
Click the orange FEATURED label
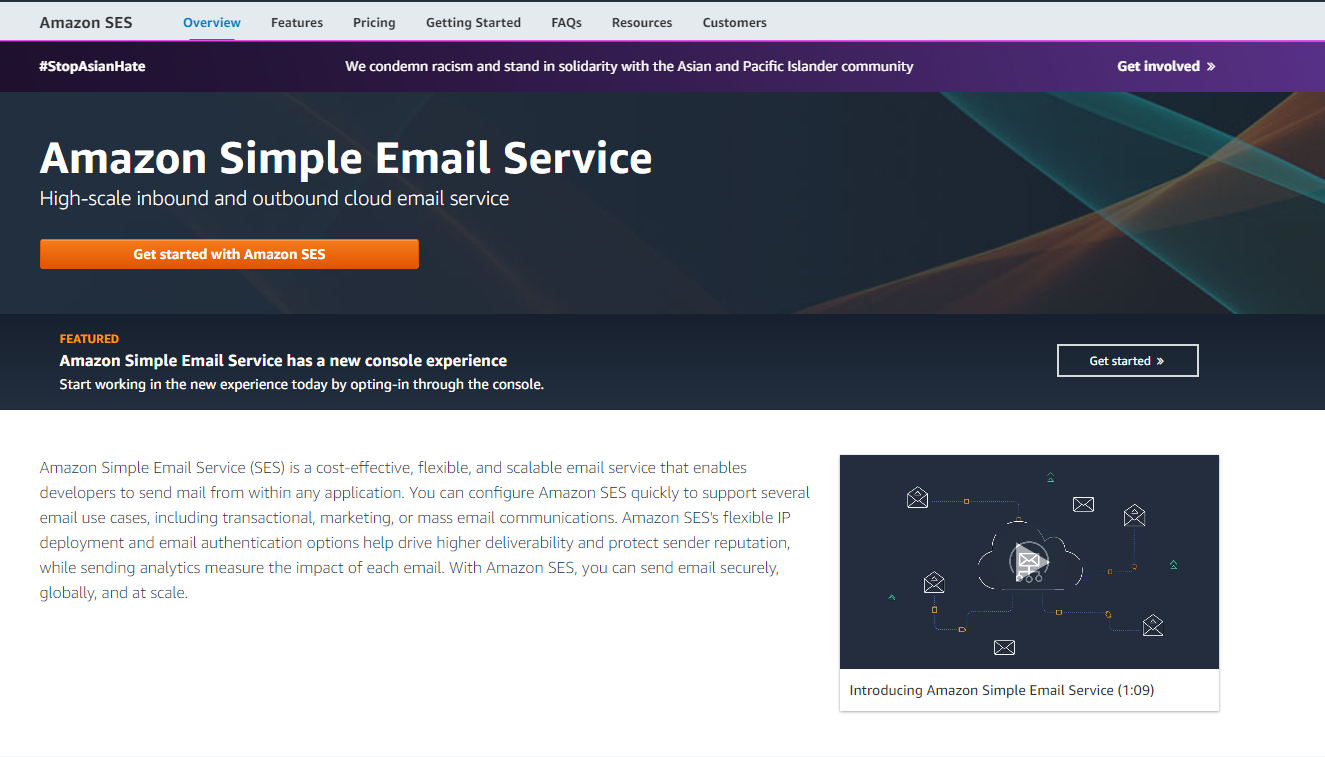(89, 339)
